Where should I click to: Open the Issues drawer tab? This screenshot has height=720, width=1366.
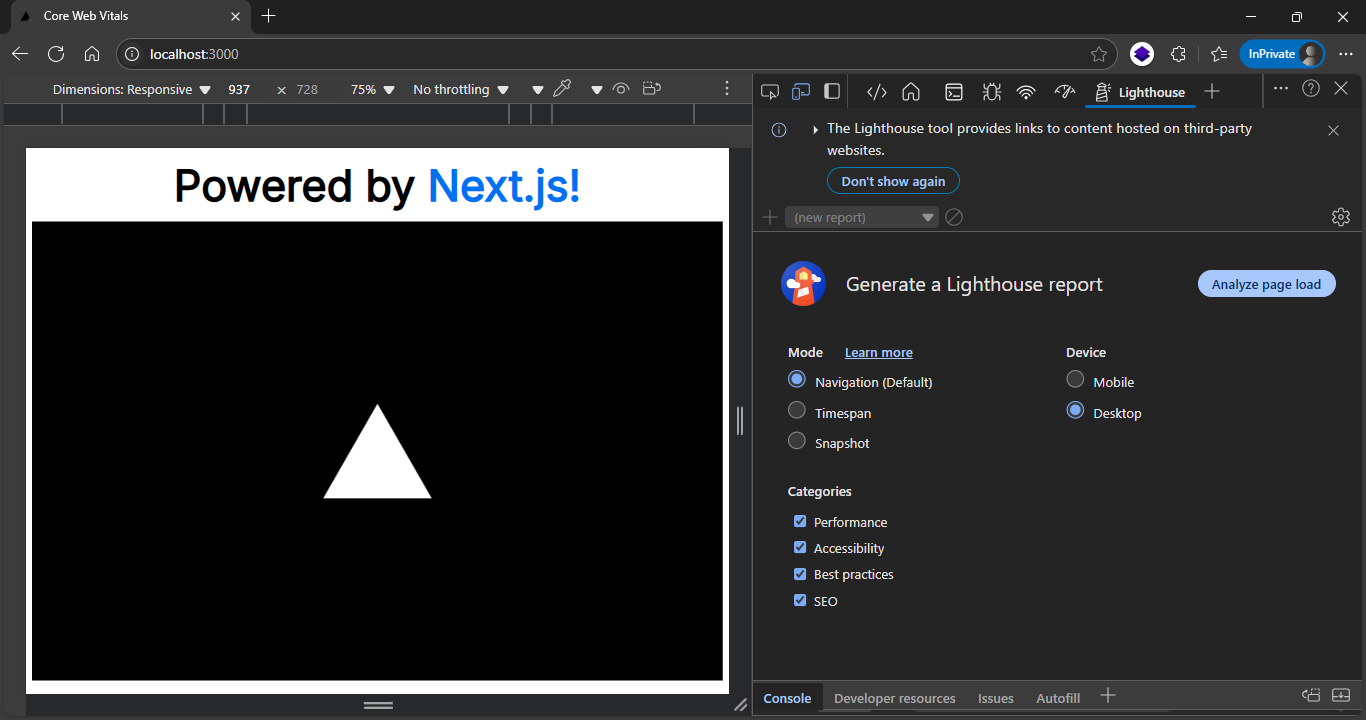point(995,698)
